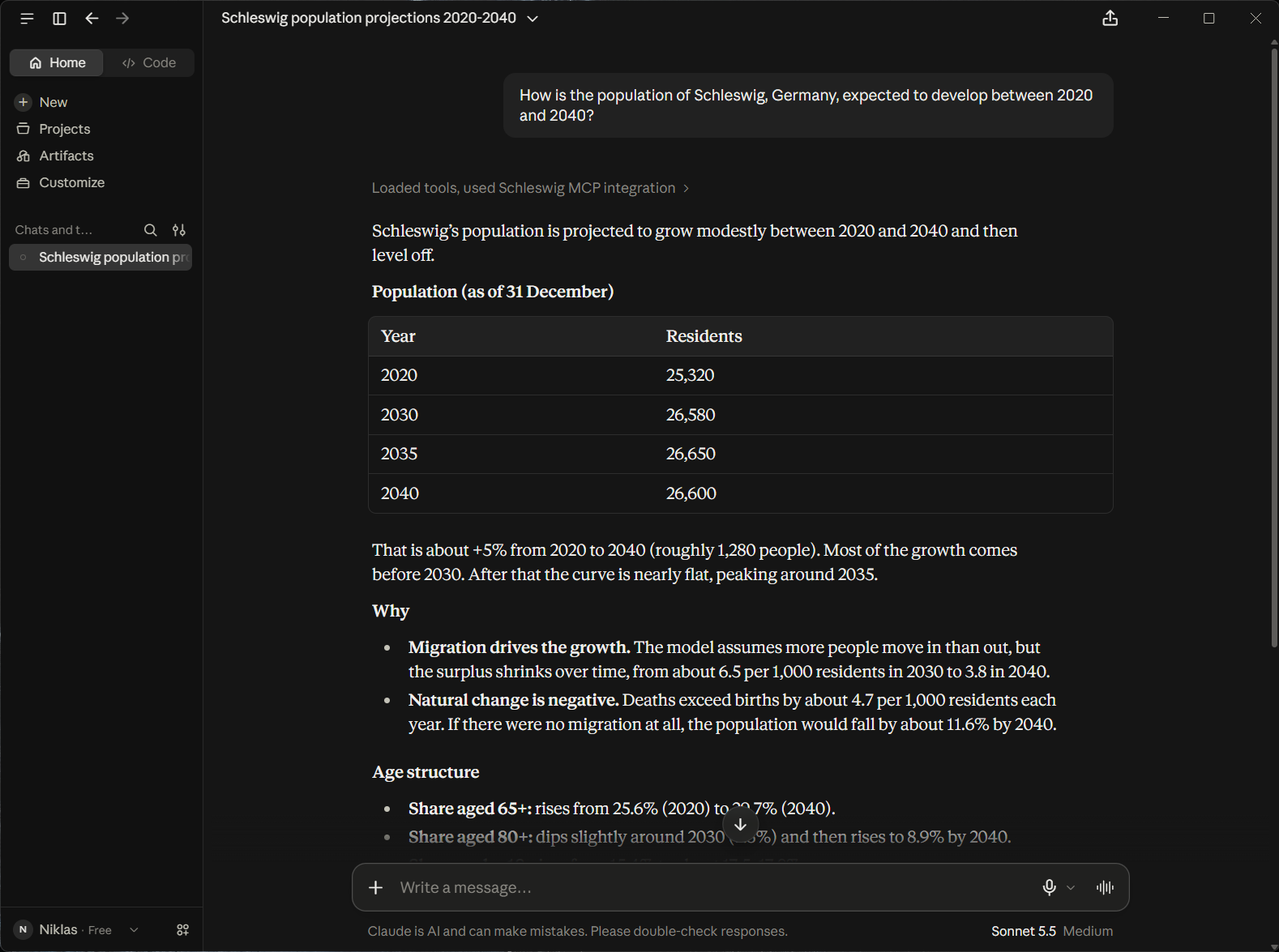Click the Projects sidebar icon

tap(24, 129)
